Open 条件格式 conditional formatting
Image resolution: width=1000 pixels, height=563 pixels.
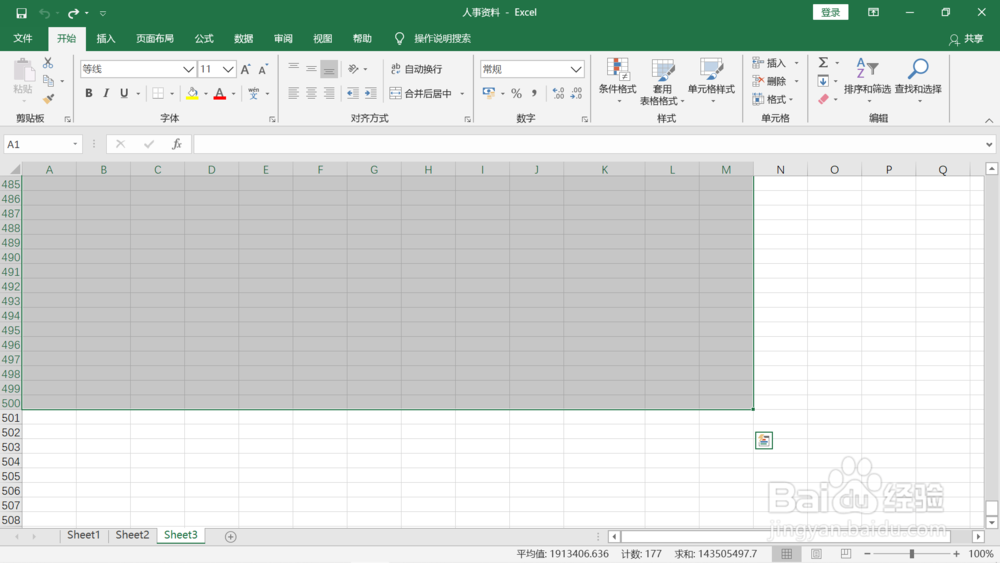tap(617, 81)
